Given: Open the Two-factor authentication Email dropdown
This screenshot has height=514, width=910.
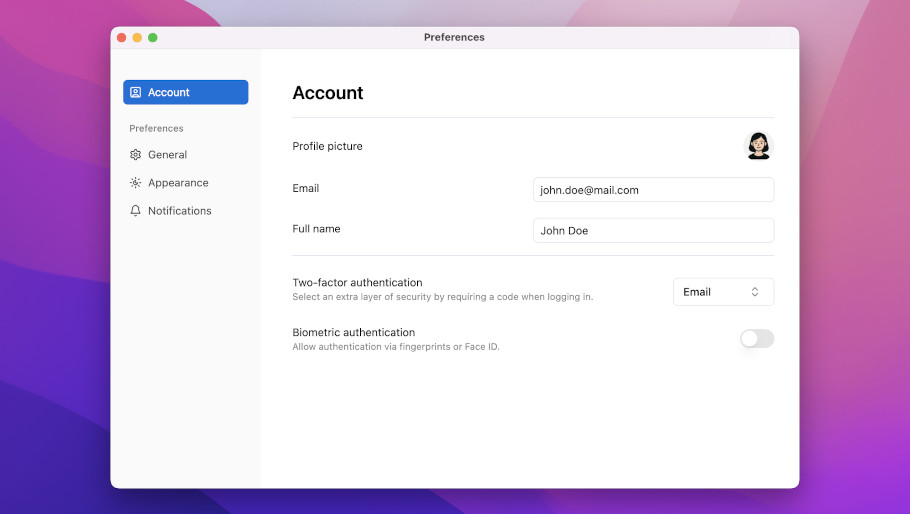Looking at the screenshot, I should click(x=722, y=292).
